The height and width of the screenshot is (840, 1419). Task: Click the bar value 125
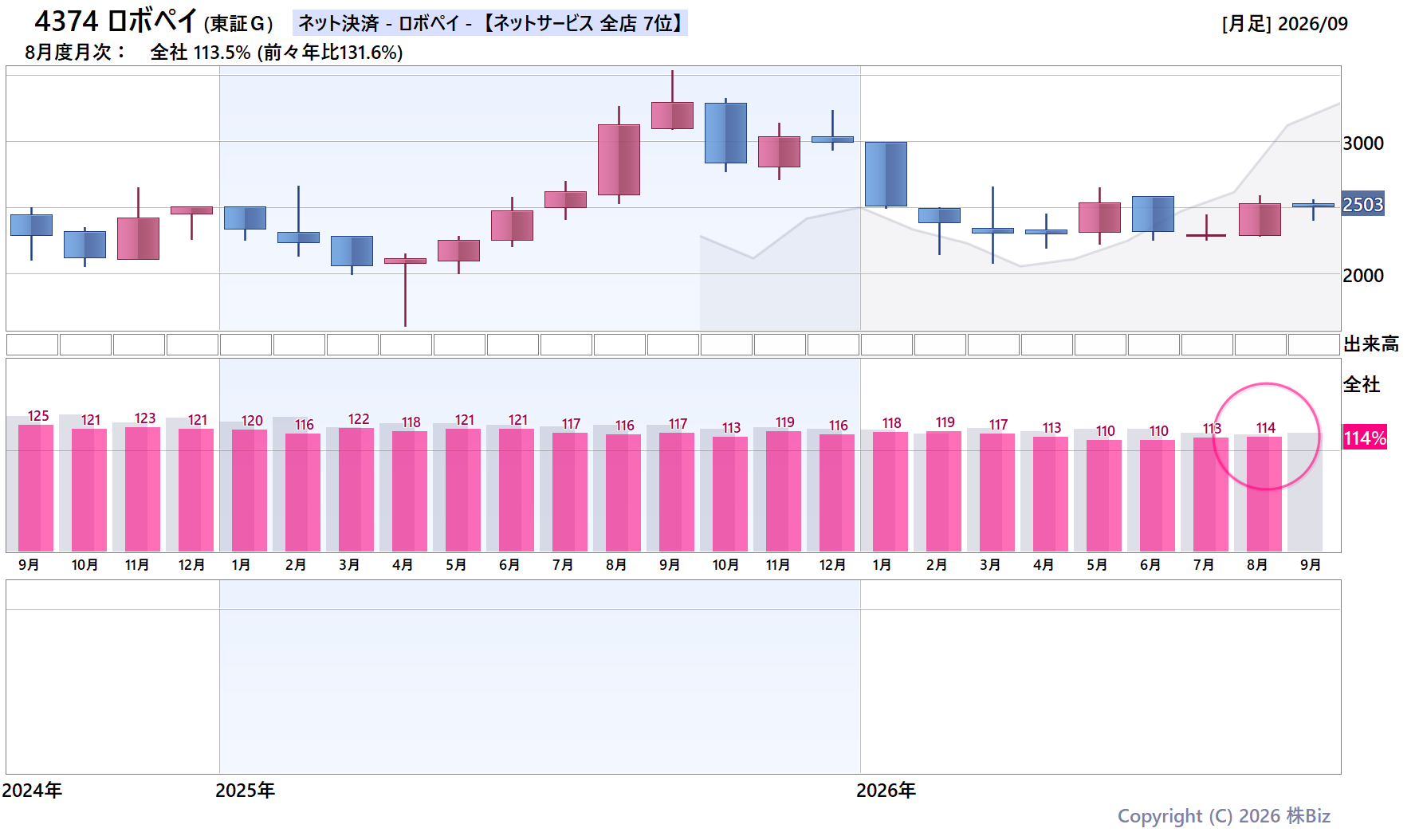click(x=38, y=416)
